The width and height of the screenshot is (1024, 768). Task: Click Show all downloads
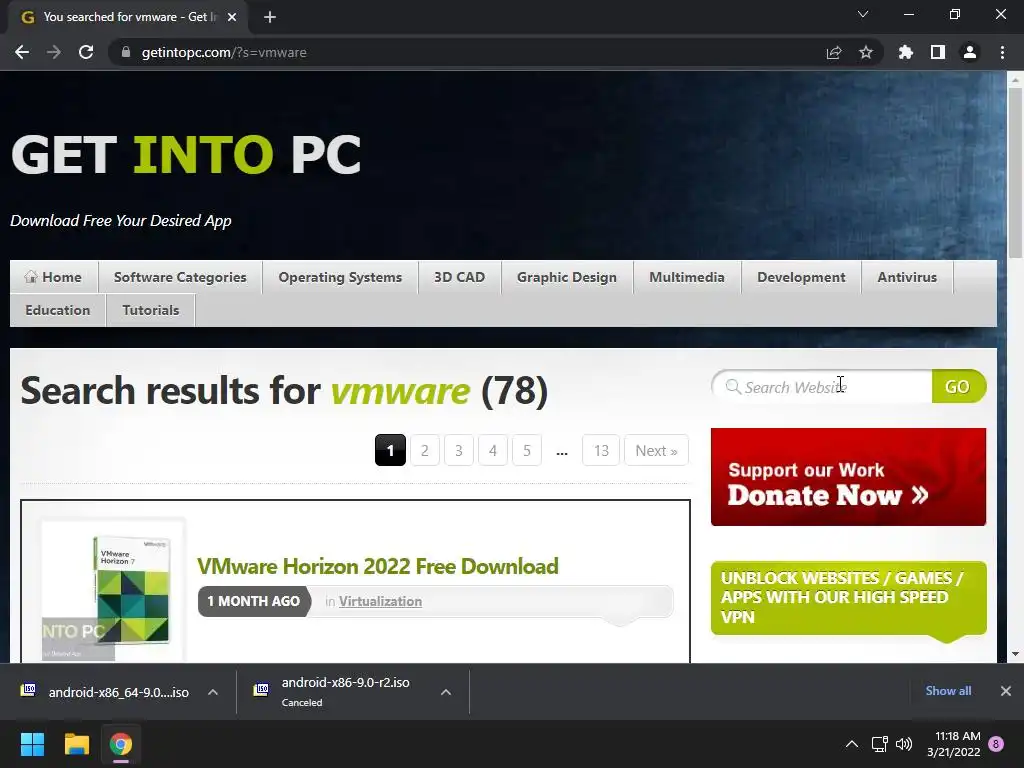point(948,691)
